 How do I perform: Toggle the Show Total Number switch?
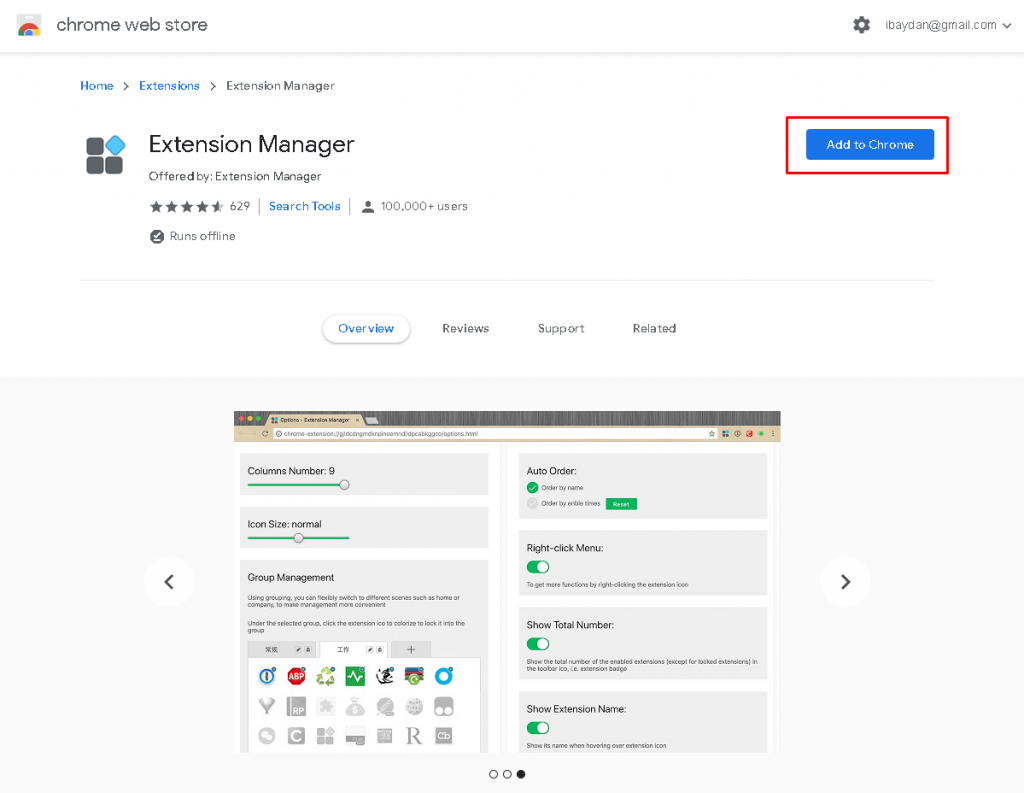tap(538, 643)
